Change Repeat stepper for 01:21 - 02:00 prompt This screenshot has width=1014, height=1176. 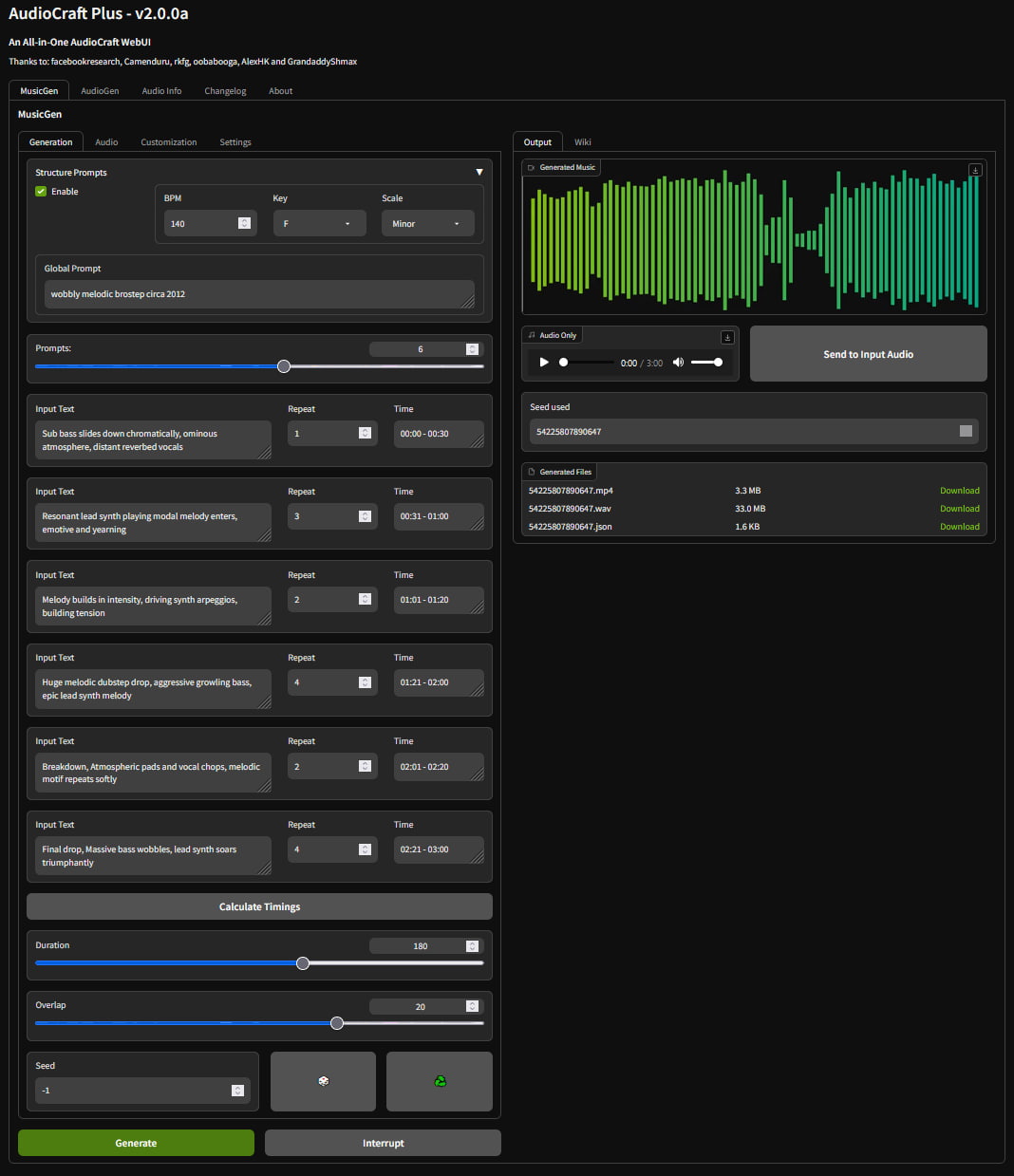pyautogui.click(x=365, y=682)
